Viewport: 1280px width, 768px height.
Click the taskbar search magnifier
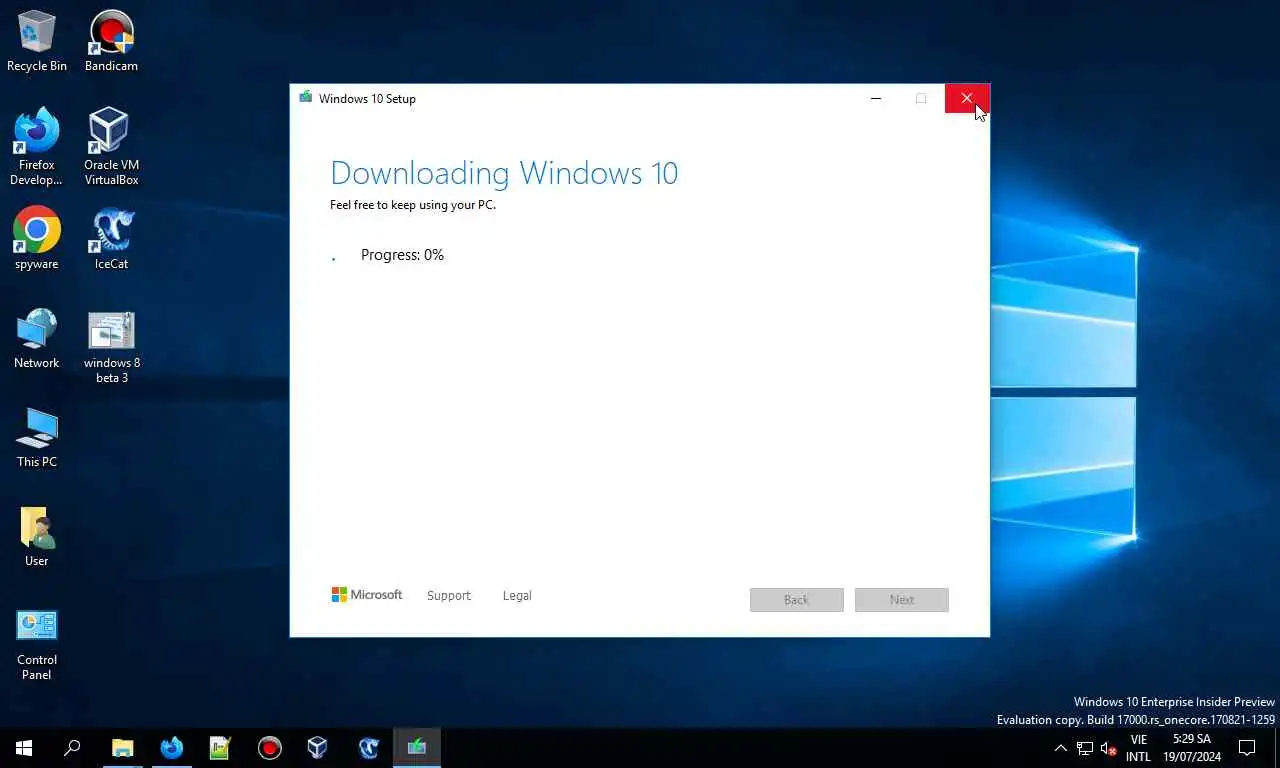[72, 747]
